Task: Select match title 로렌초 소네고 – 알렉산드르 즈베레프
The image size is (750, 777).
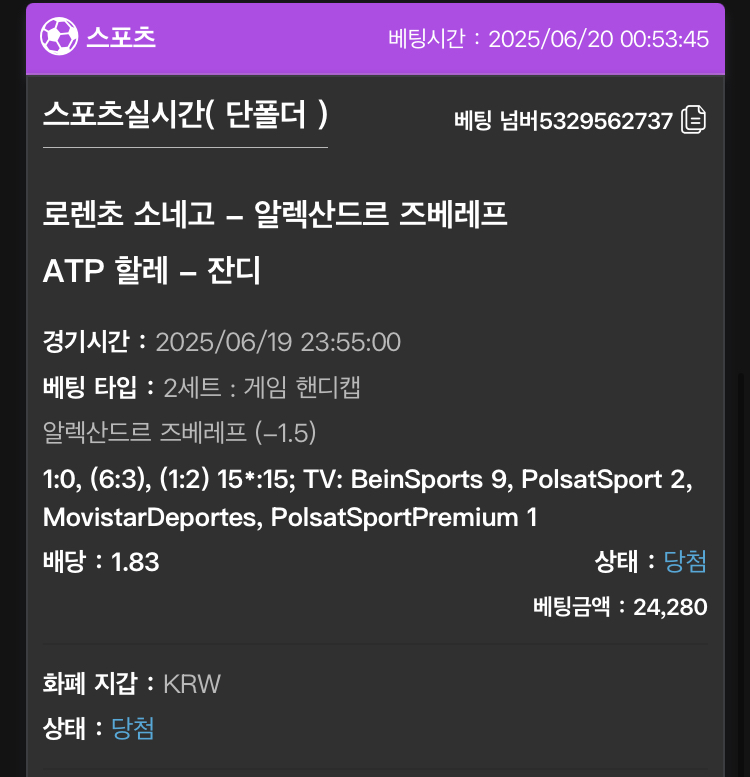Action: click(x=275, y=214)
